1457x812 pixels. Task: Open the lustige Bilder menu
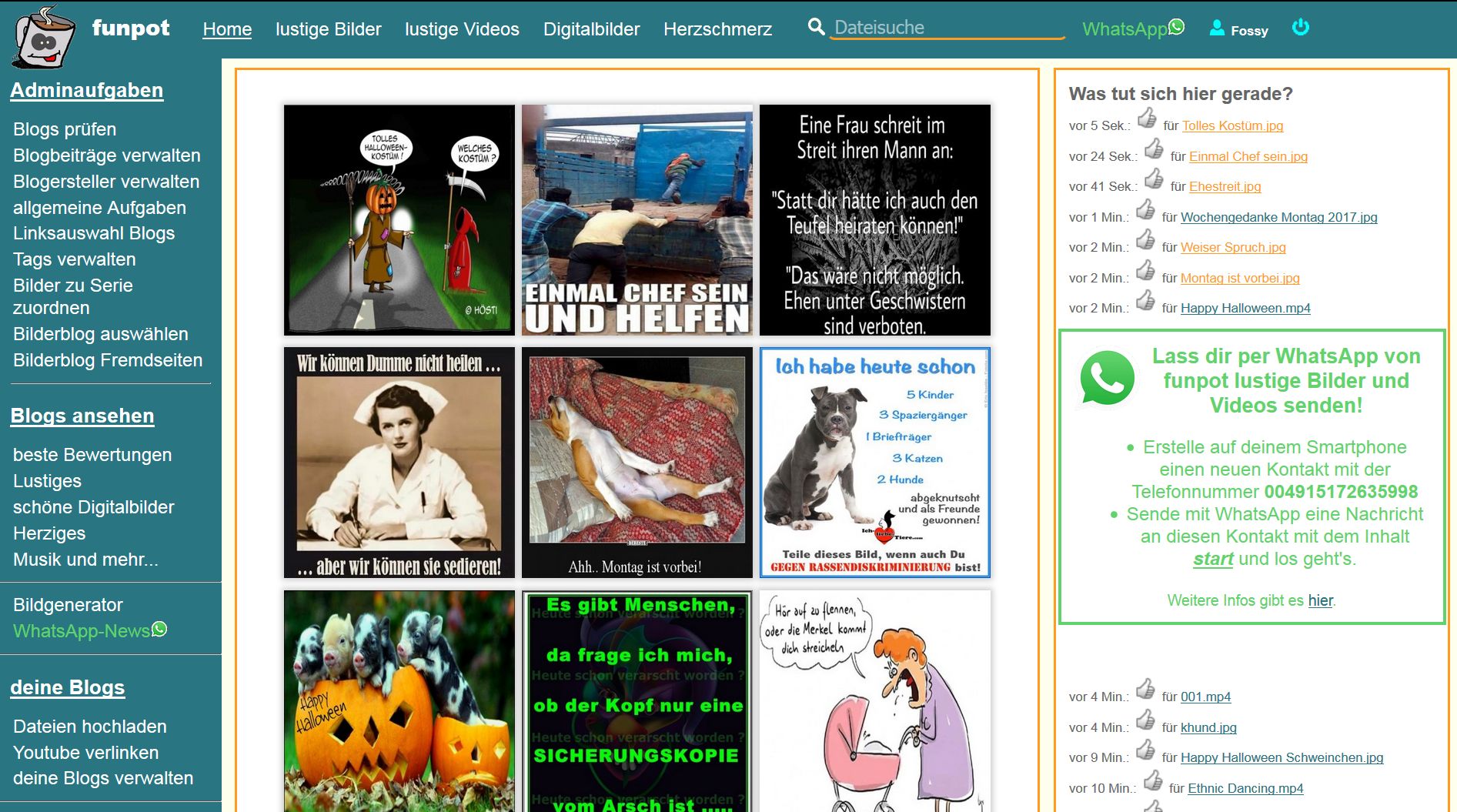328,29
